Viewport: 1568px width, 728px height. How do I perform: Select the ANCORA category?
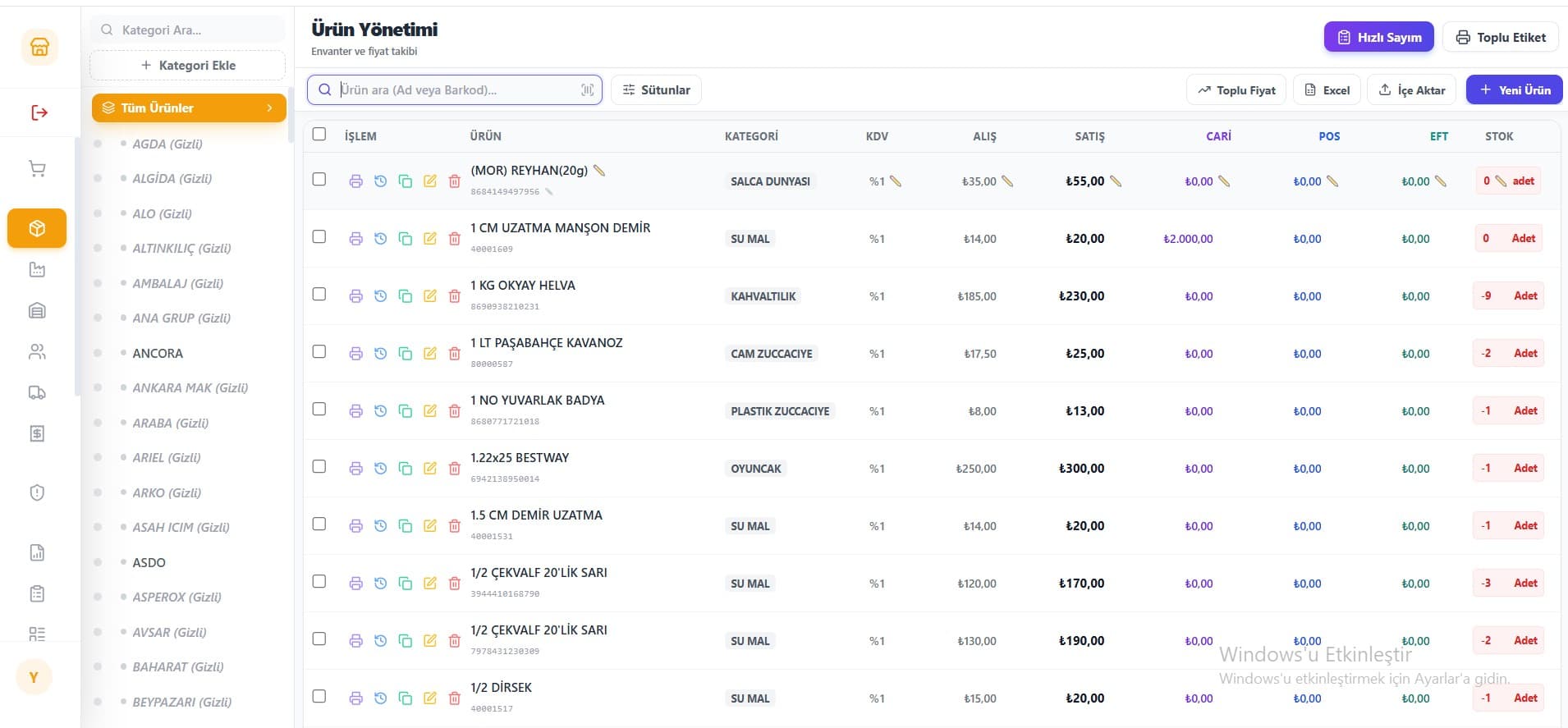tap(158, 354)
